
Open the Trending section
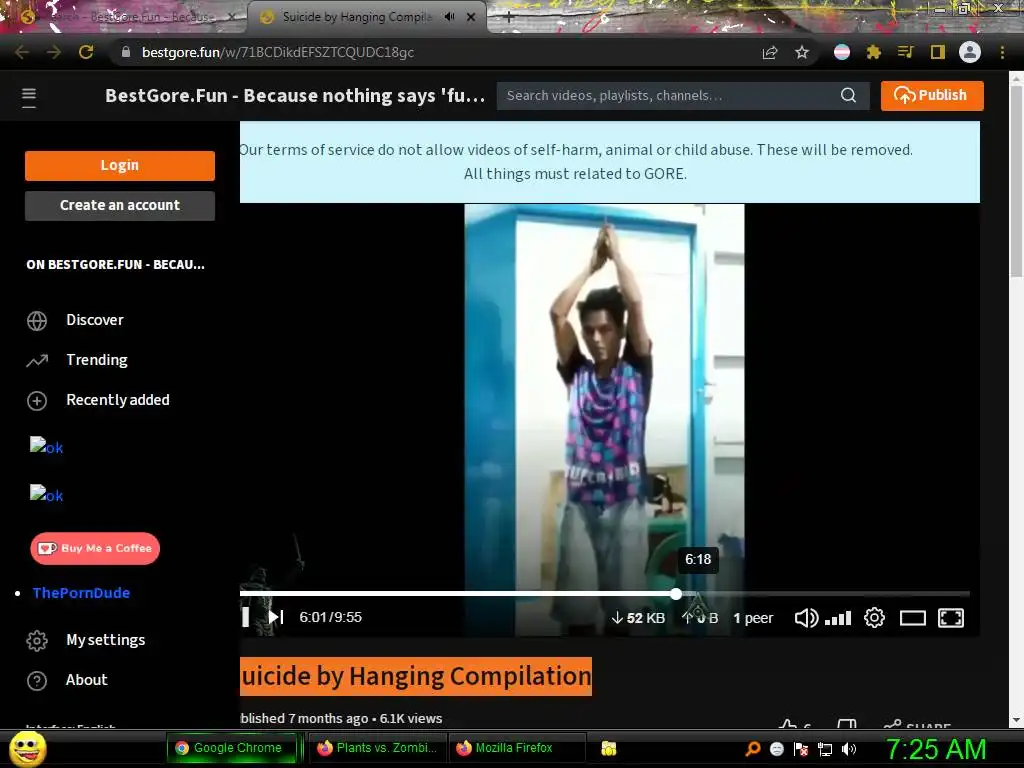97,360
